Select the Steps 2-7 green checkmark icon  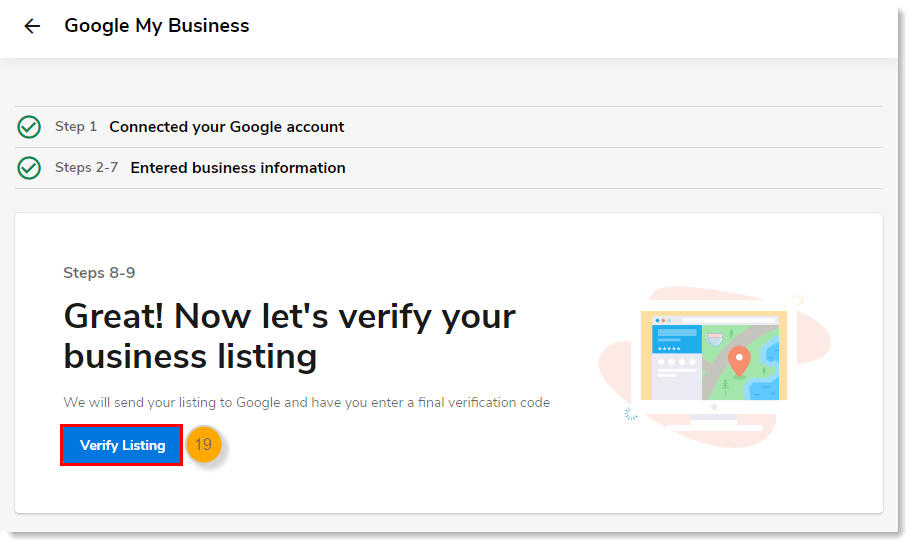click(29, 168)
